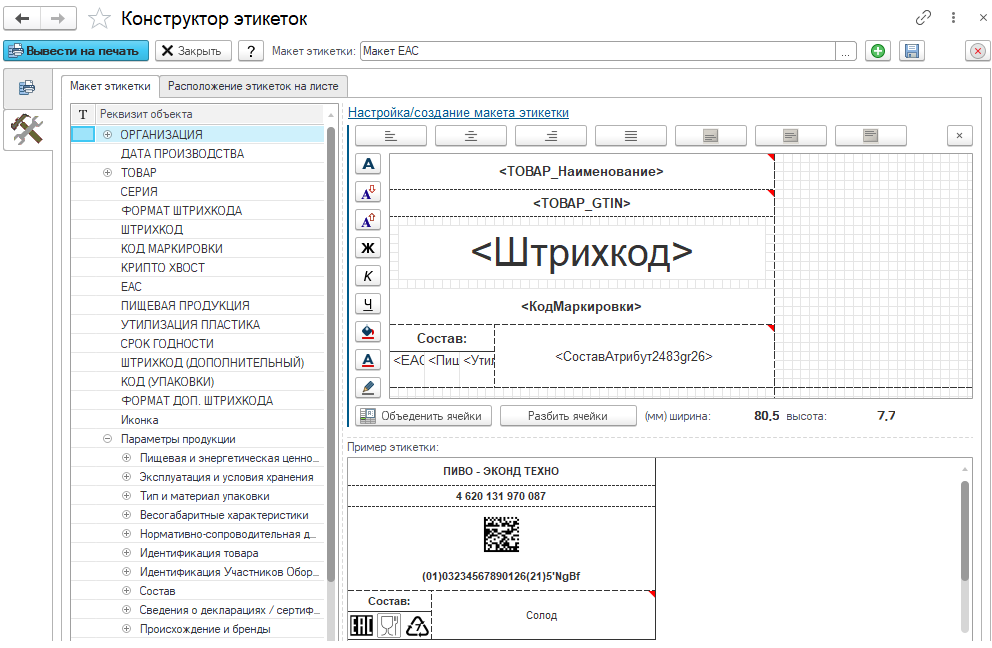Align text left in label cell

(x=391, y=135)
